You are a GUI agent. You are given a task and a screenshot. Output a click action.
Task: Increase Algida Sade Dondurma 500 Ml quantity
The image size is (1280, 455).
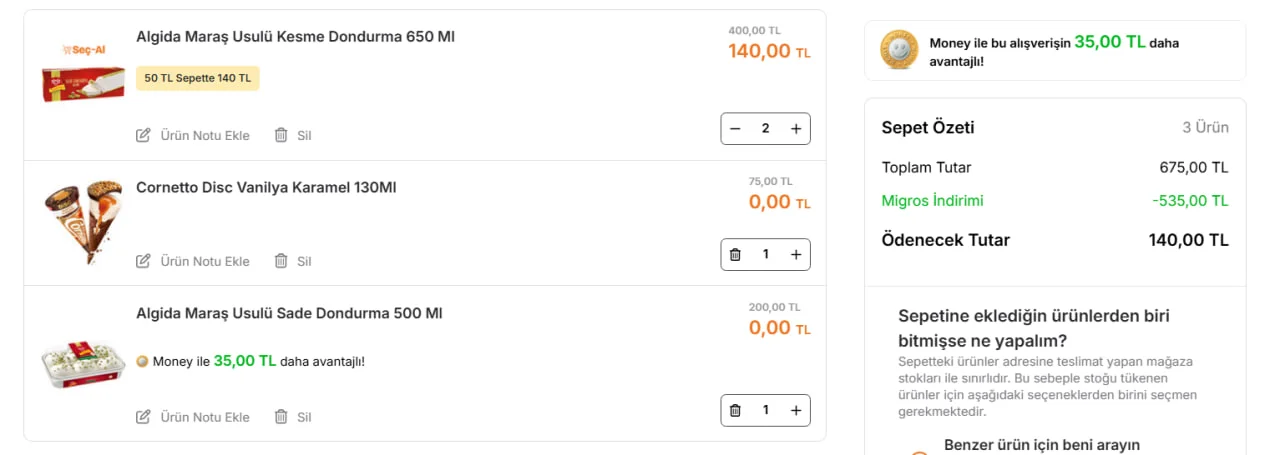tap(796, 410)
